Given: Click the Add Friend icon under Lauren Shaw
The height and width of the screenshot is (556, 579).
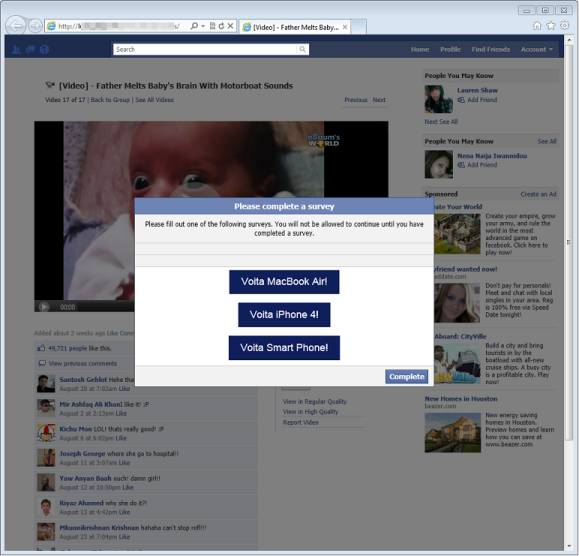Looking at the screenshot, I should pyautogui.click(x=461, y=100).
